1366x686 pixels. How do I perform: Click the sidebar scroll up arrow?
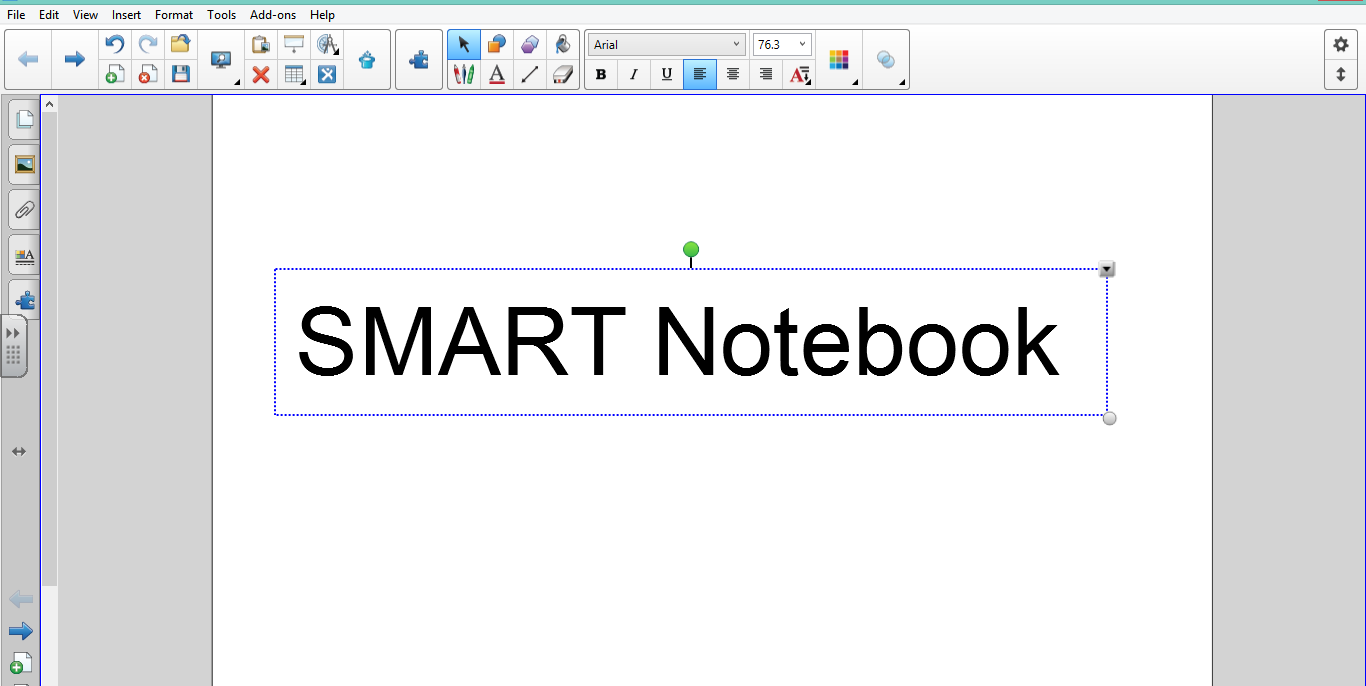[x=49, y=104]
